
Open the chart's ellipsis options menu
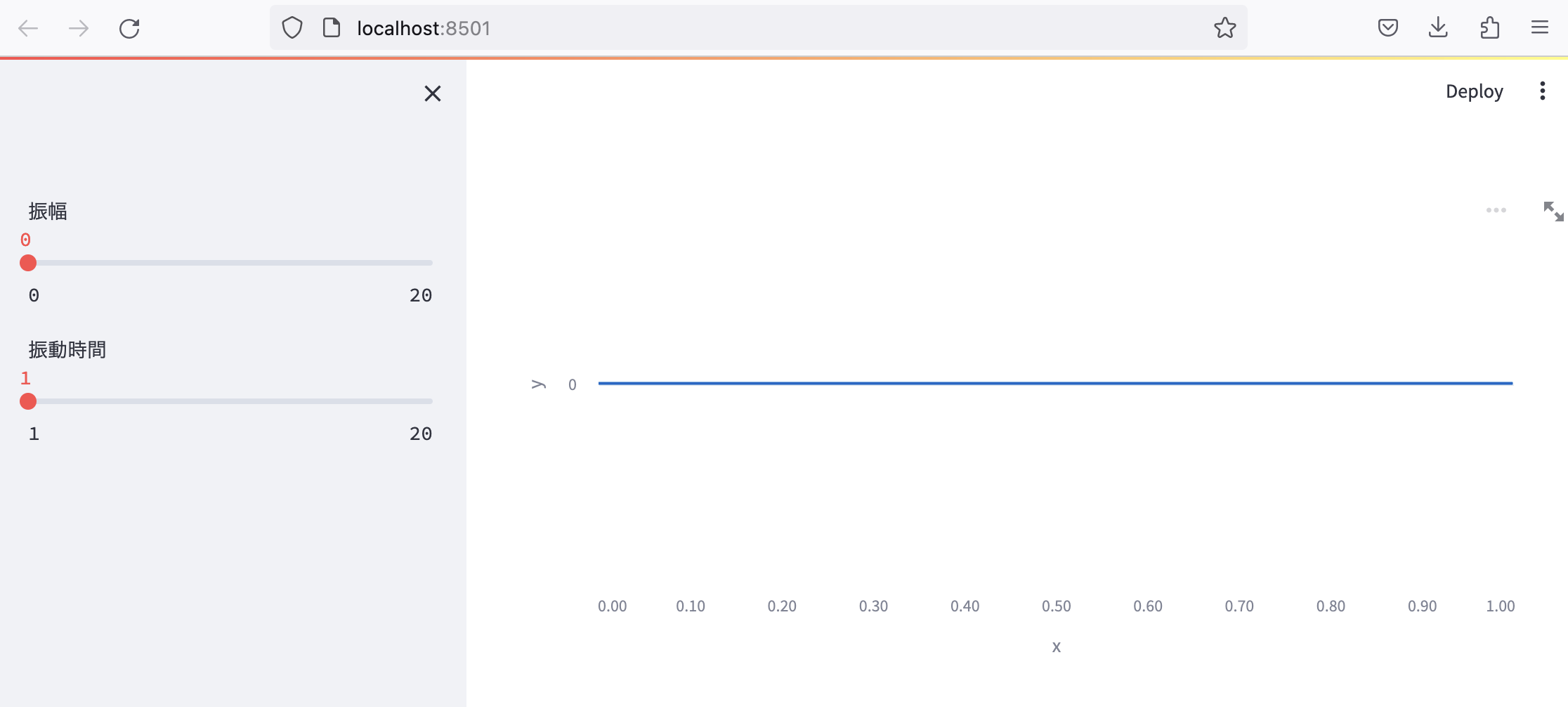tap(1496, 210)
